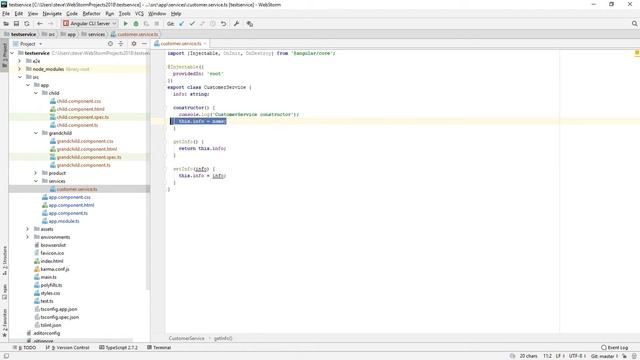This screenshot has height=360, width=640.
Task: Click the Git Compare with branch icon
Action: [202, 24]
